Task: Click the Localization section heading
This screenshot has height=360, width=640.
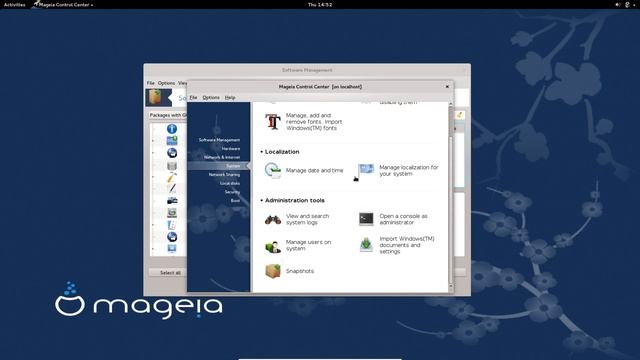Action: pos(282,151)
